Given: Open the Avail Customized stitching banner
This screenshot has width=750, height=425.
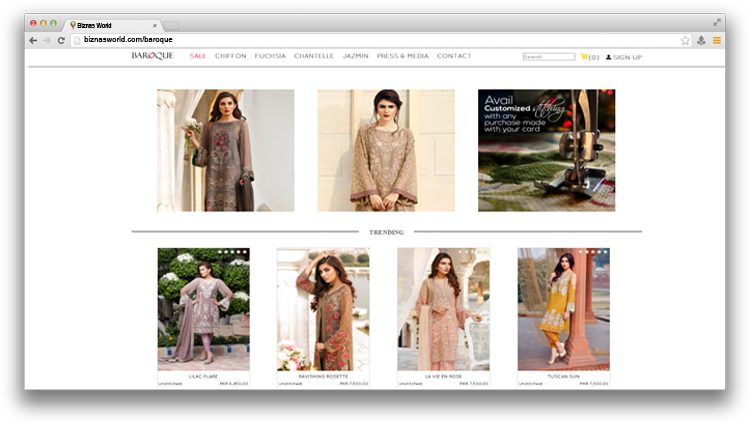Looking at the screenshot, I should point(547,150).
